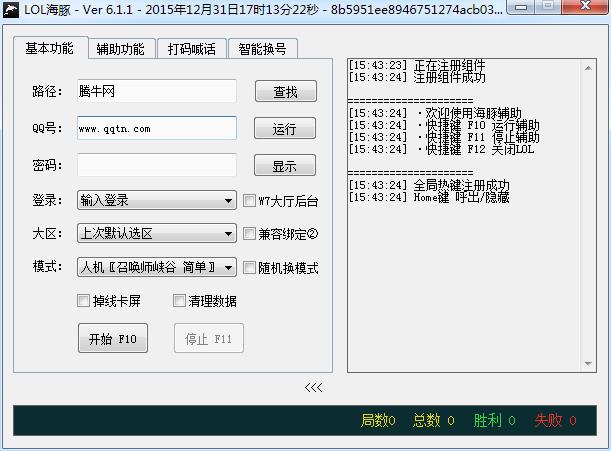
Task: Open the 模式 game mode dropdown
Action: pos(156,267)
